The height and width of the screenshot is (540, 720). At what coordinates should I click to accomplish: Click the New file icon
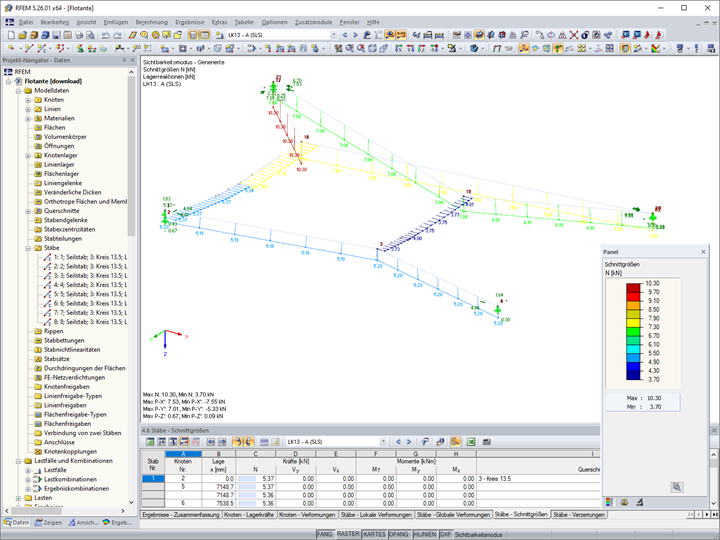pyautogui.click(x=11, y=35)
